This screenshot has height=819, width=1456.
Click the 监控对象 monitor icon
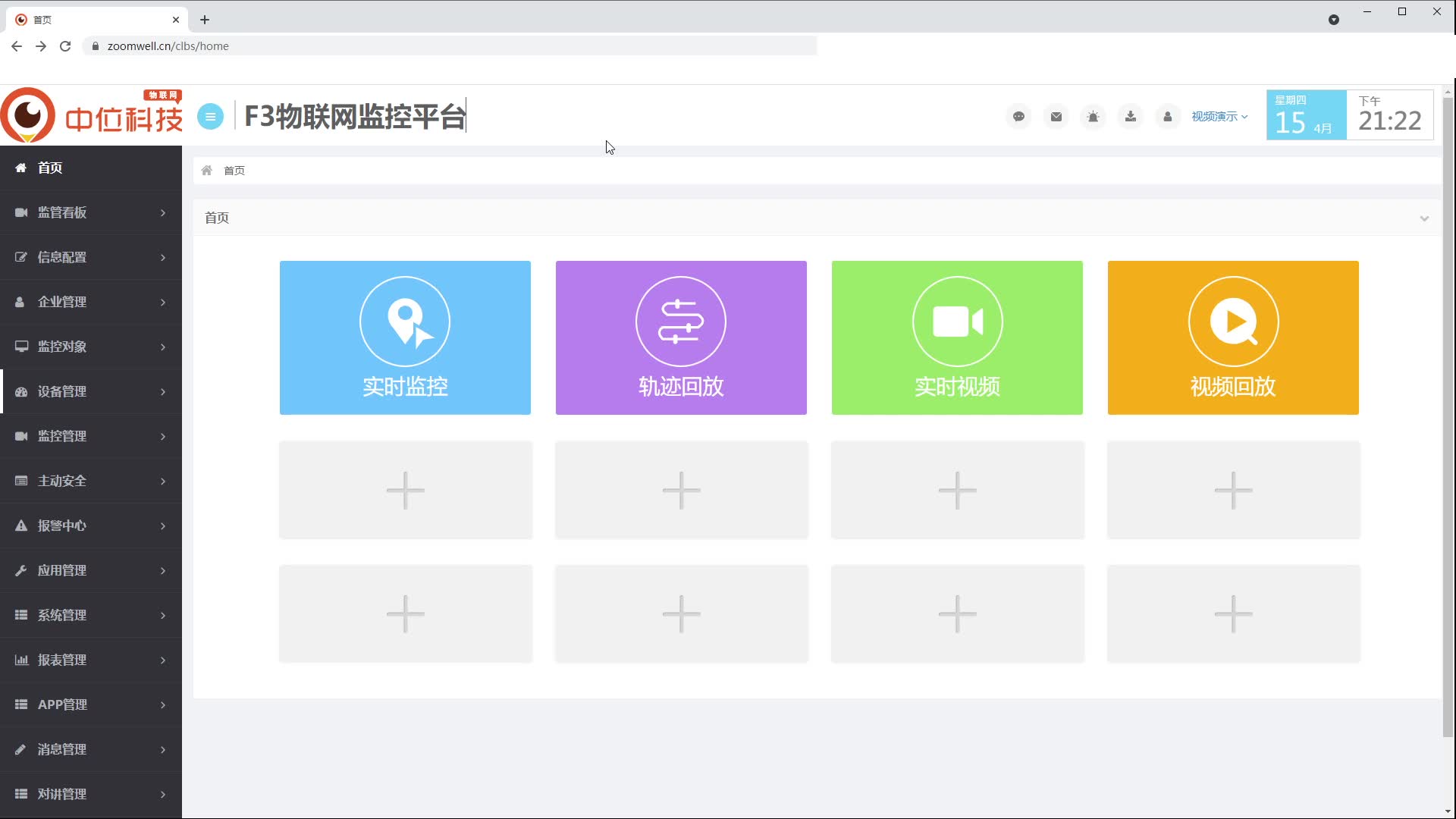pos(21,347)
